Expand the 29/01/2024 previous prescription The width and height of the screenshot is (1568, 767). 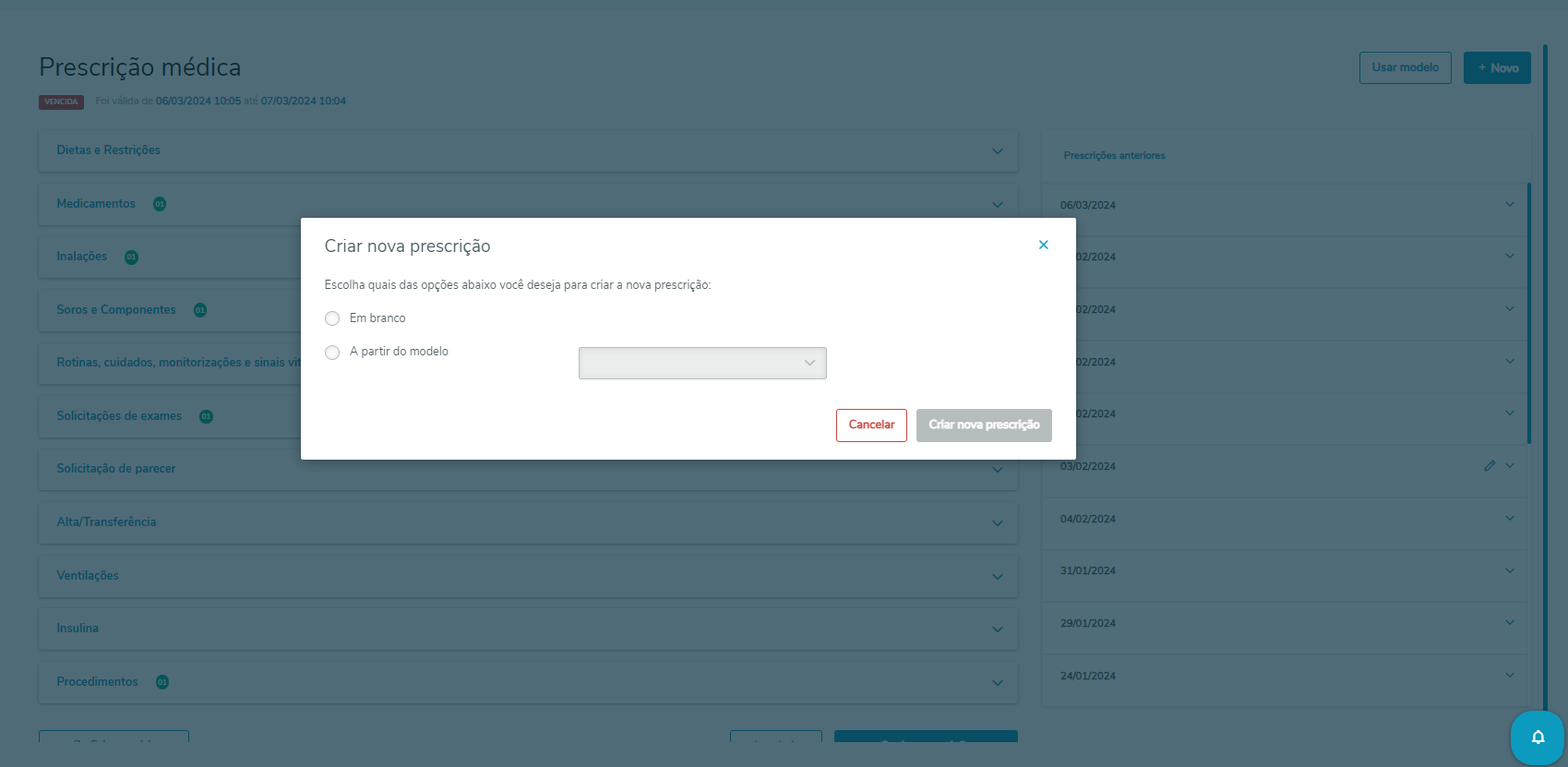(x=1510, y=622)
